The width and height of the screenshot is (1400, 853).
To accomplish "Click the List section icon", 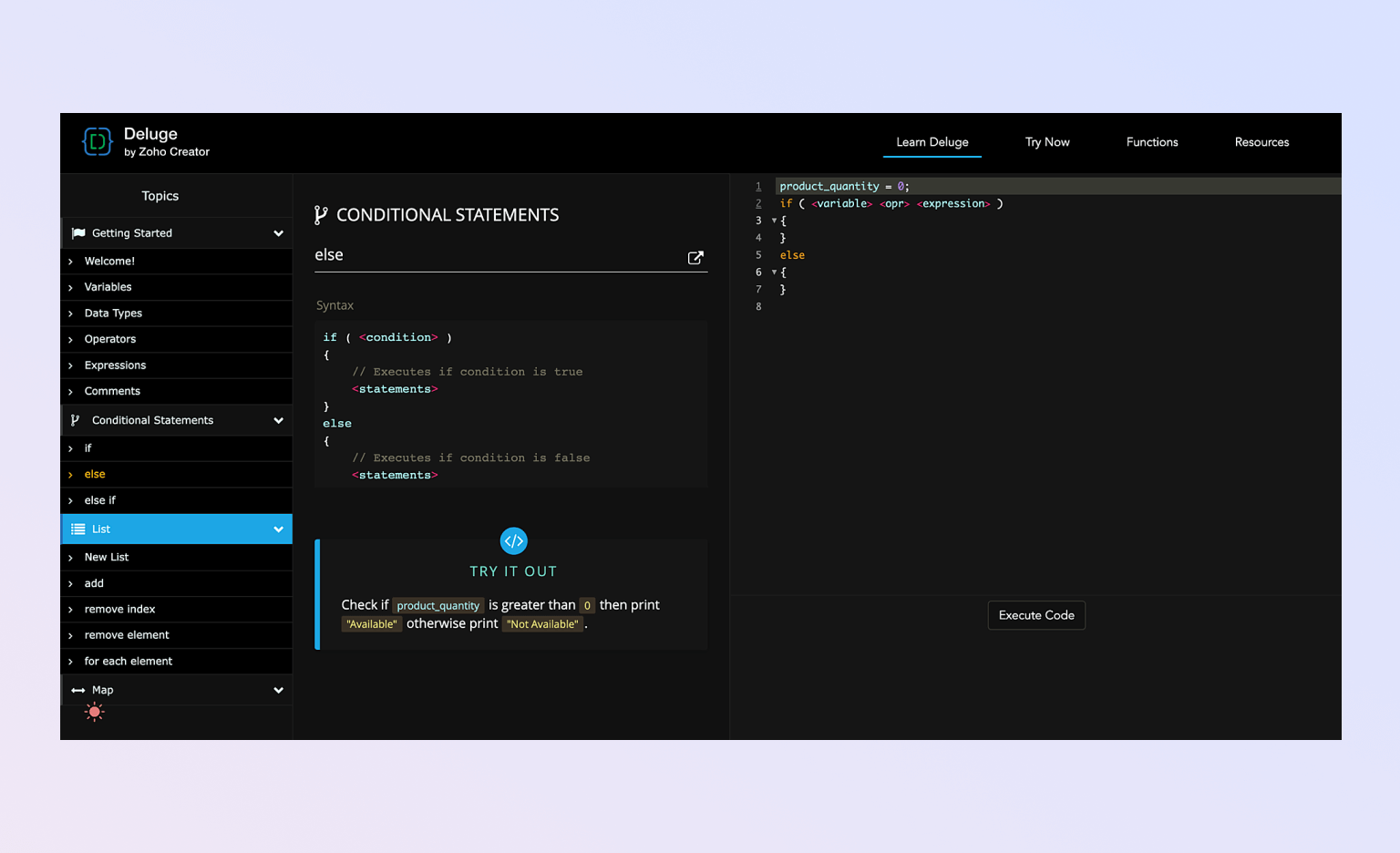I will pos(78,529).
